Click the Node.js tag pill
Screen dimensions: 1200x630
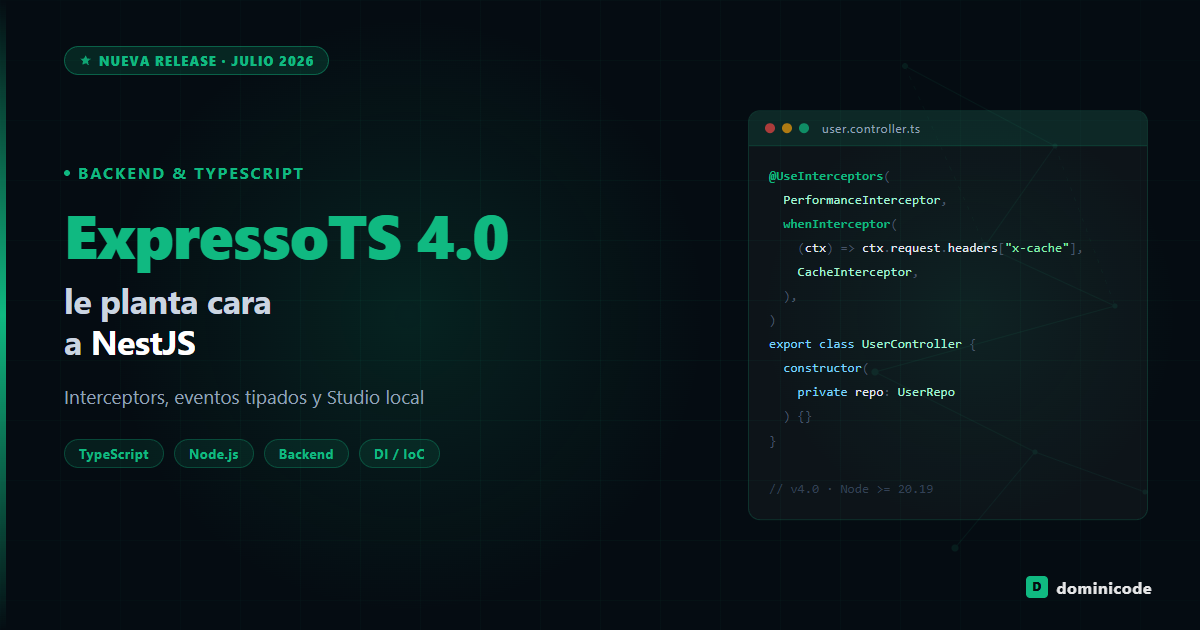(214, 454)
